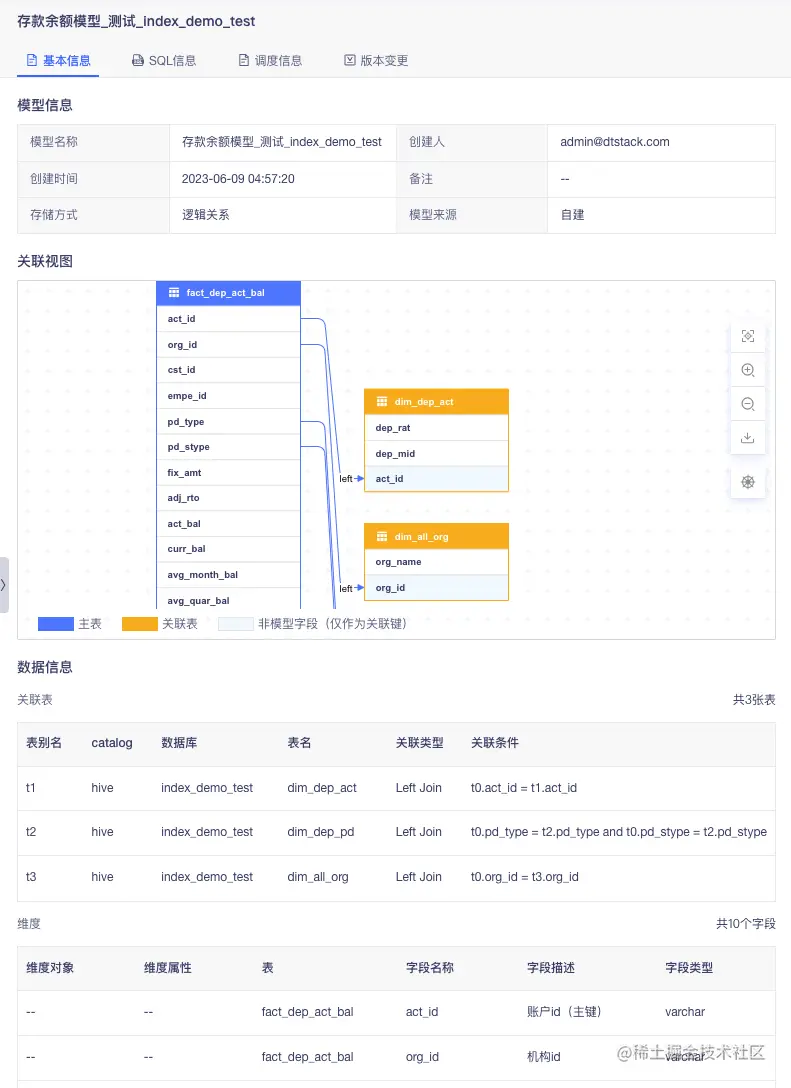791x1088 pixels.
Task: Click dim_dep_pd in the 关联表 table
Action: coord(321,831)
